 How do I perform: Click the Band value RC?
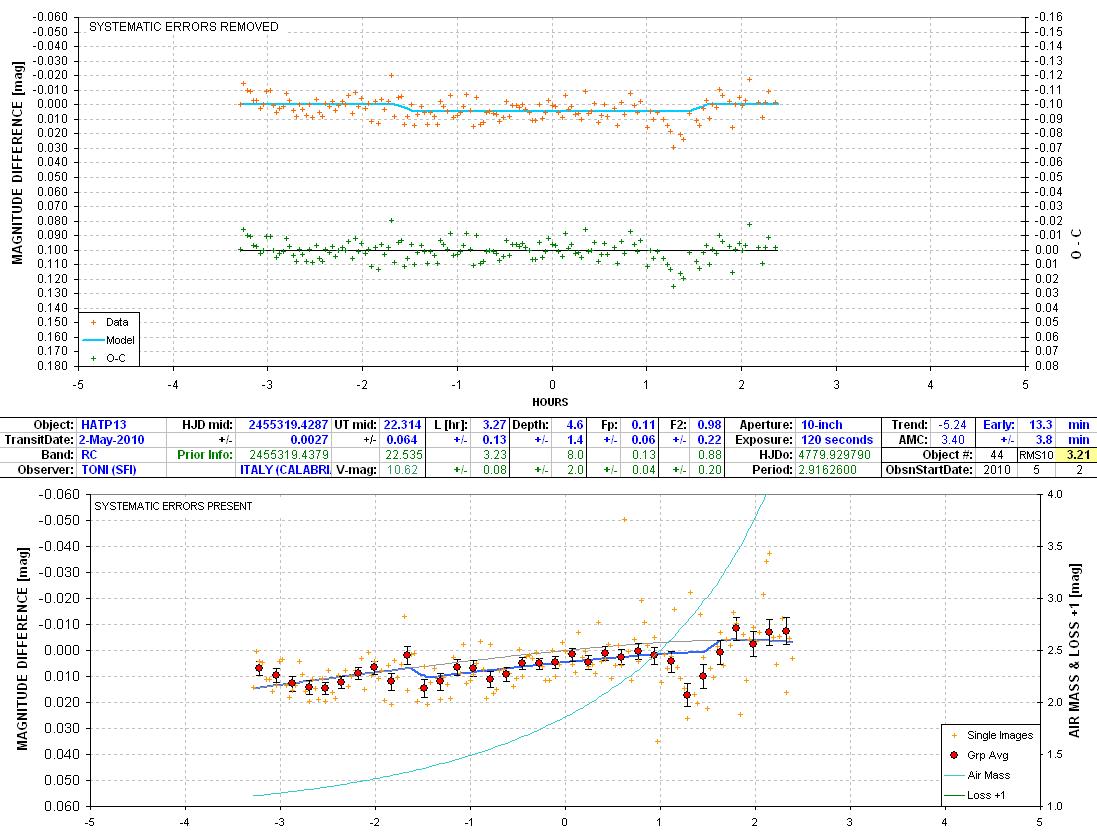pyautogui.click(x=89, y=455)
